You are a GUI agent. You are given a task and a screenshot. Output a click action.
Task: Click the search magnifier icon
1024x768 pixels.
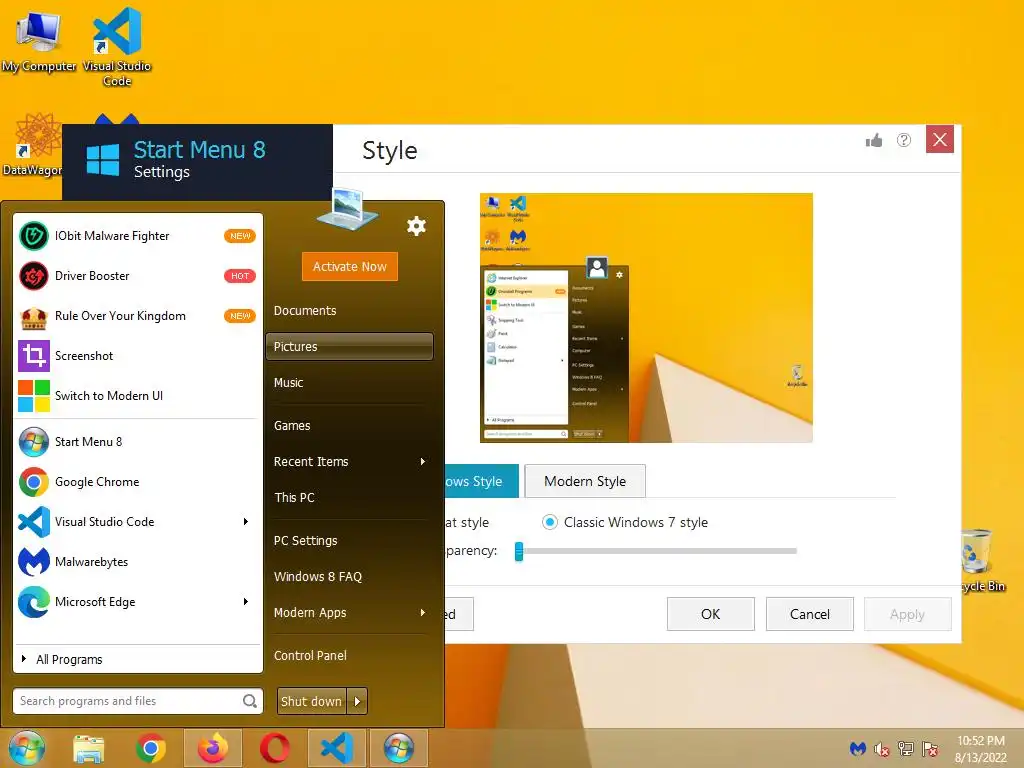coord(249,701)
